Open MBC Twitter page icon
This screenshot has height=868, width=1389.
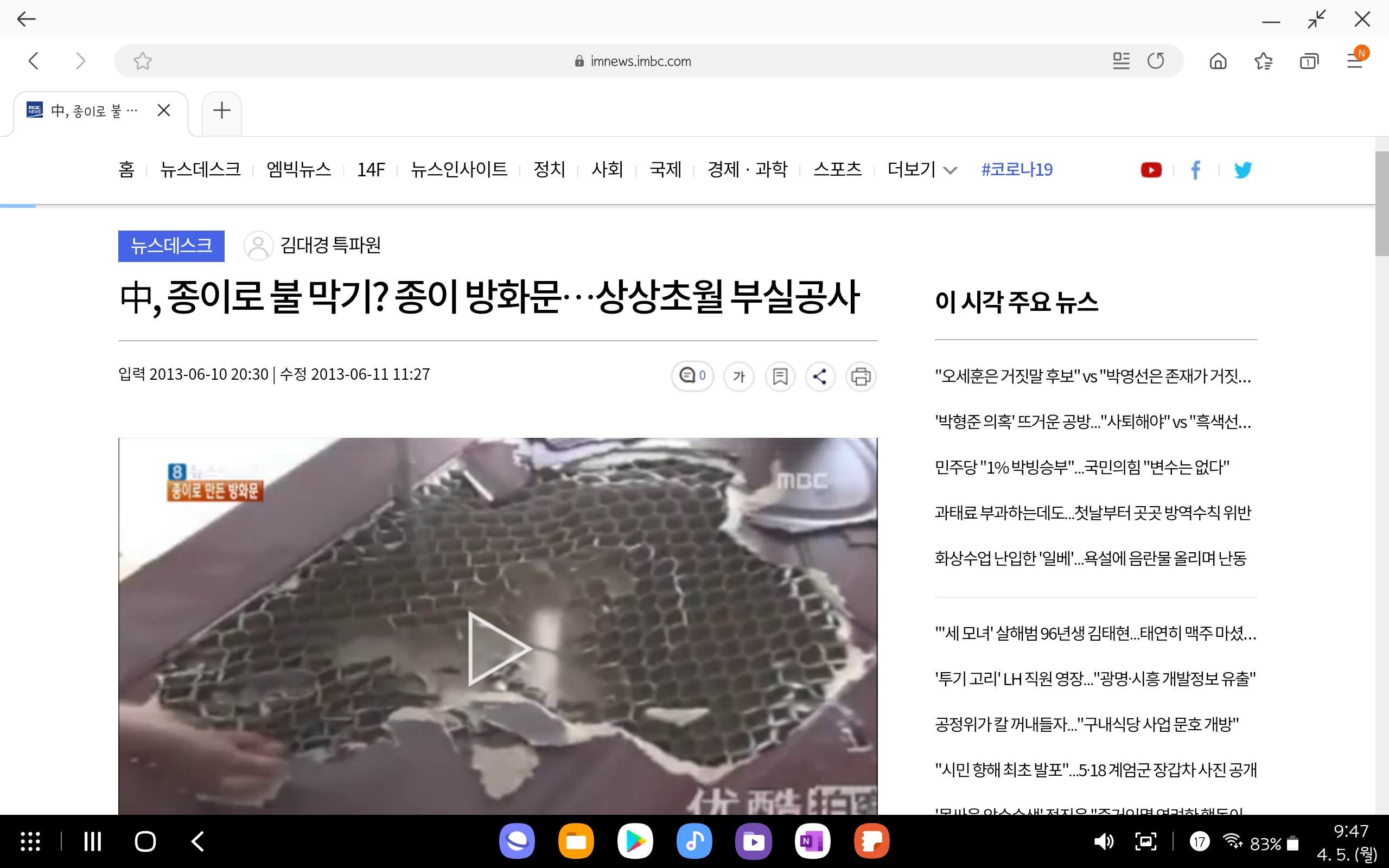1243,170
